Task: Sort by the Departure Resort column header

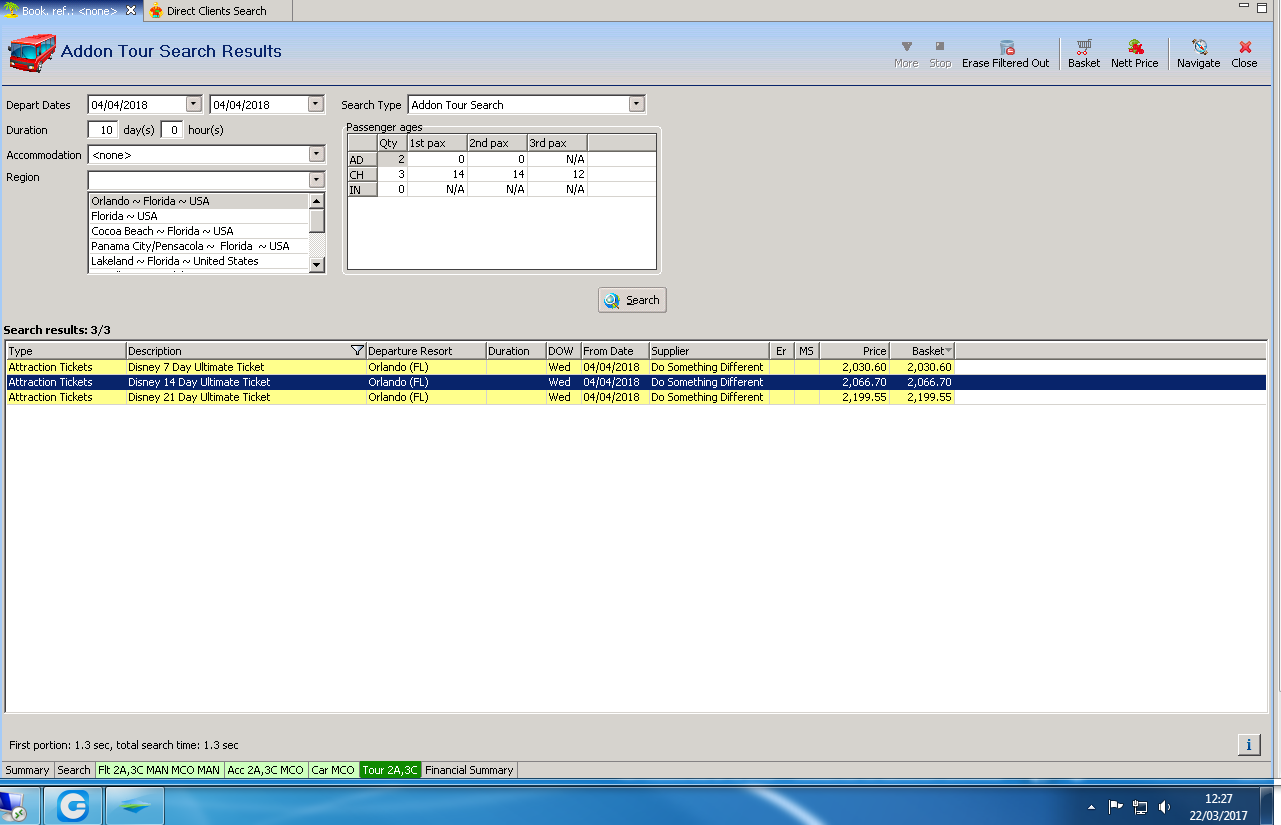Action: 426,351
